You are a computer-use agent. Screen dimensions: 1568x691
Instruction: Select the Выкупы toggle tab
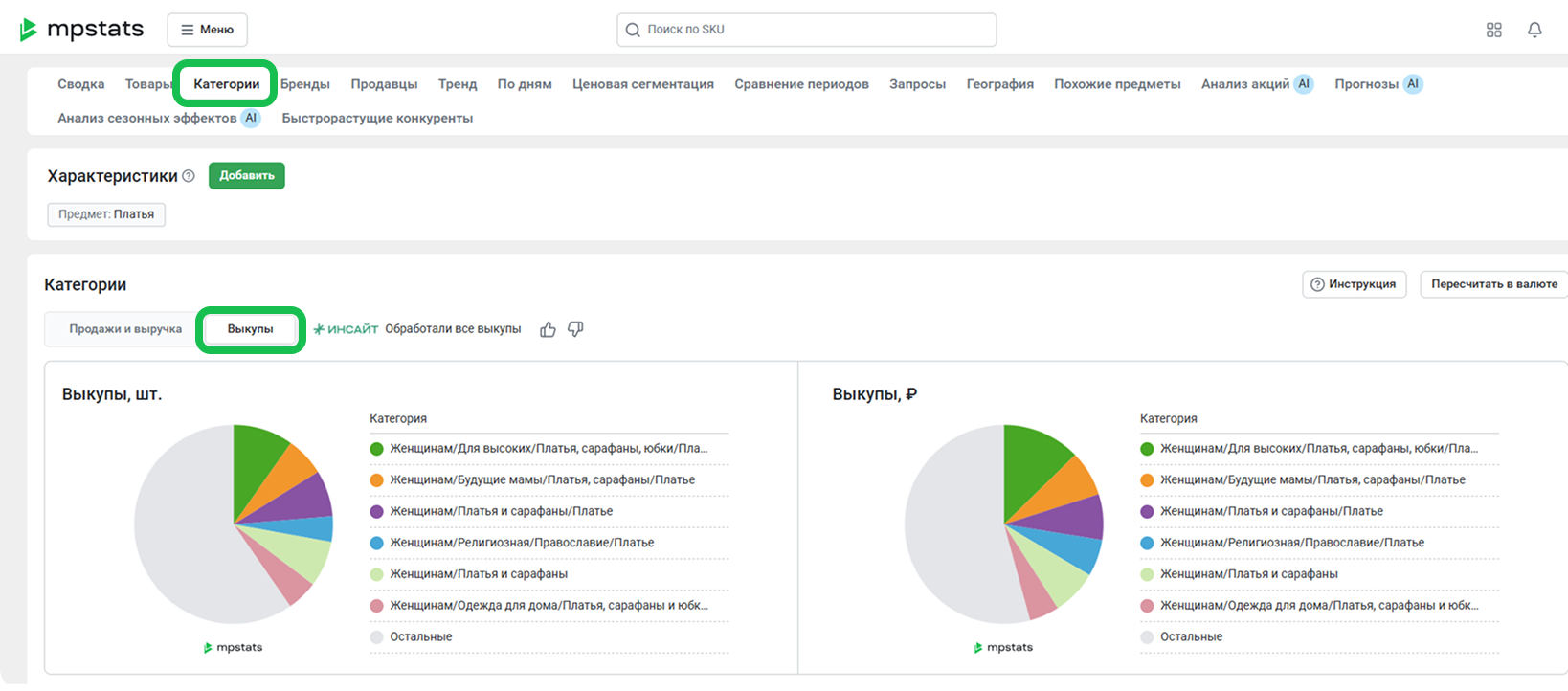point(250,329)
